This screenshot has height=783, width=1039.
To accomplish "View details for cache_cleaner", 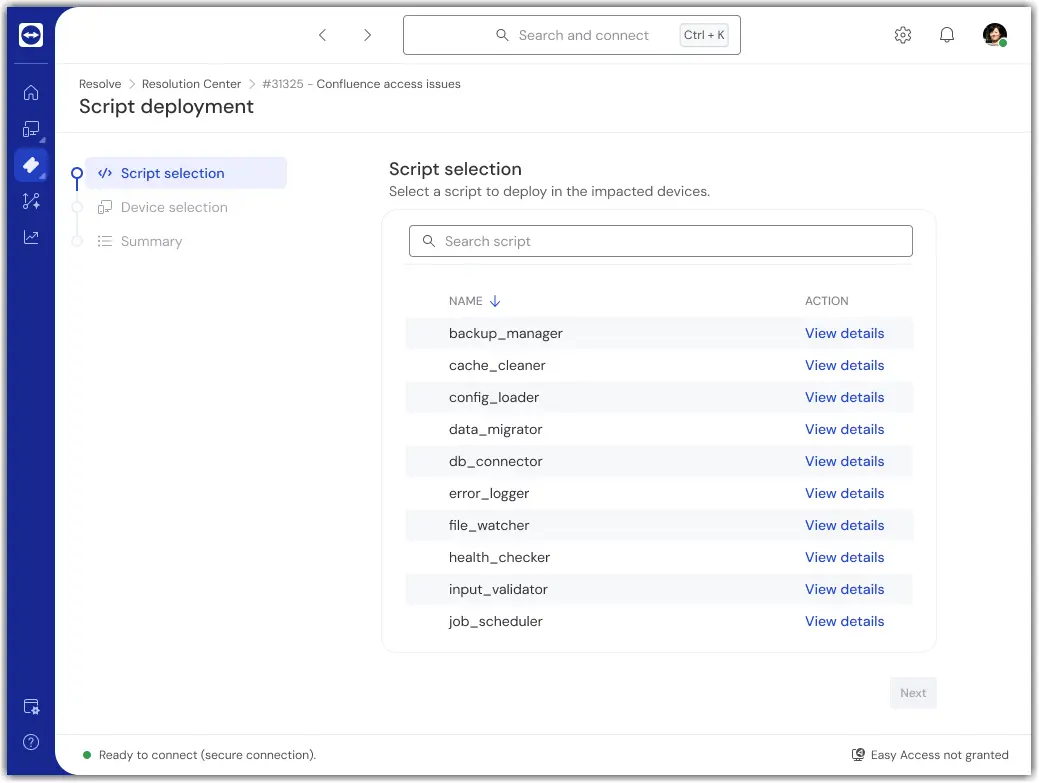I will 844,366.
